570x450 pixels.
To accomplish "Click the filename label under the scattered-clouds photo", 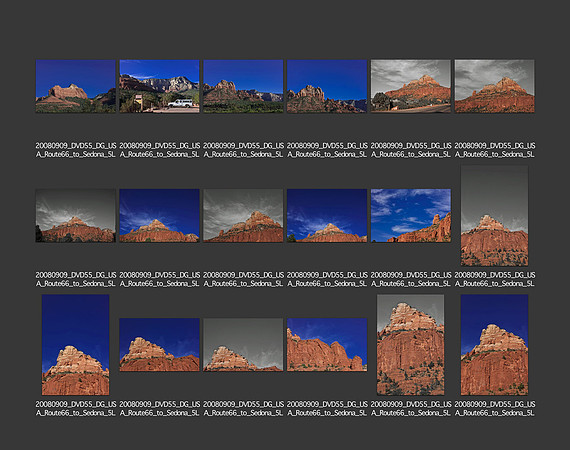I will tap(411, 279).
